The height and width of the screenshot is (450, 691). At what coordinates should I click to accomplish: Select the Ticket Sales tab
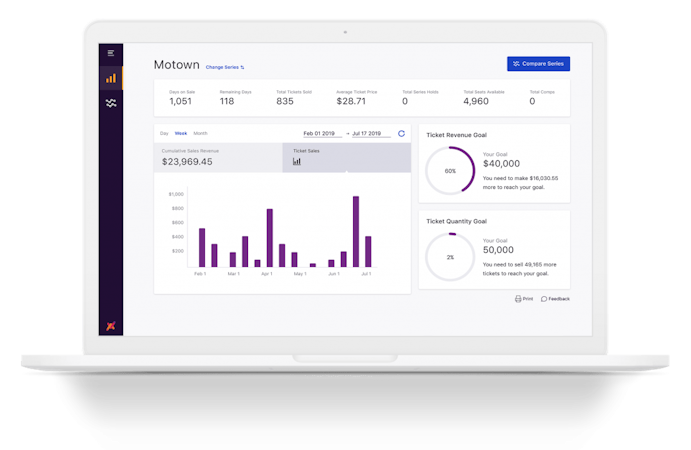click(346, 157)
